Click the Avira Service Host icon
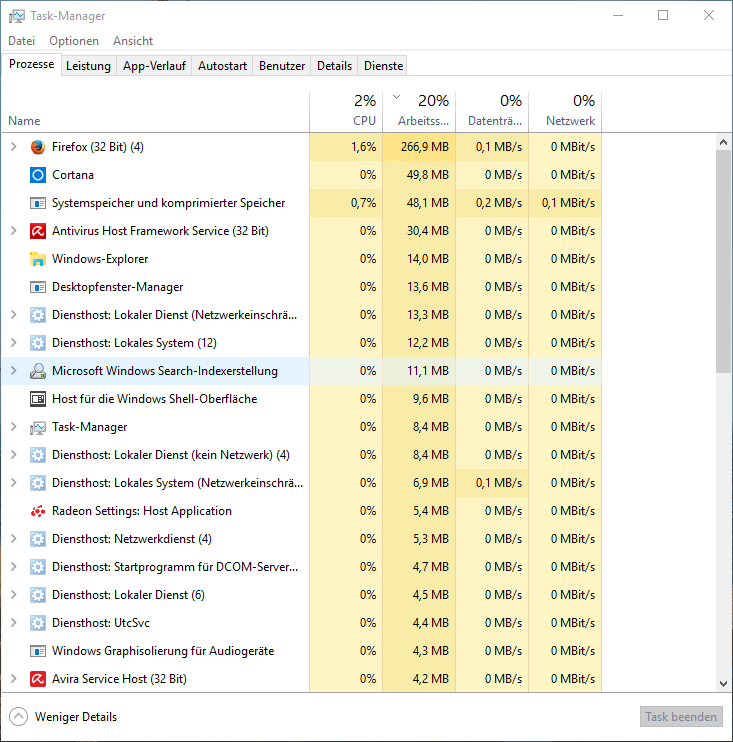 [x=38, y=679]
